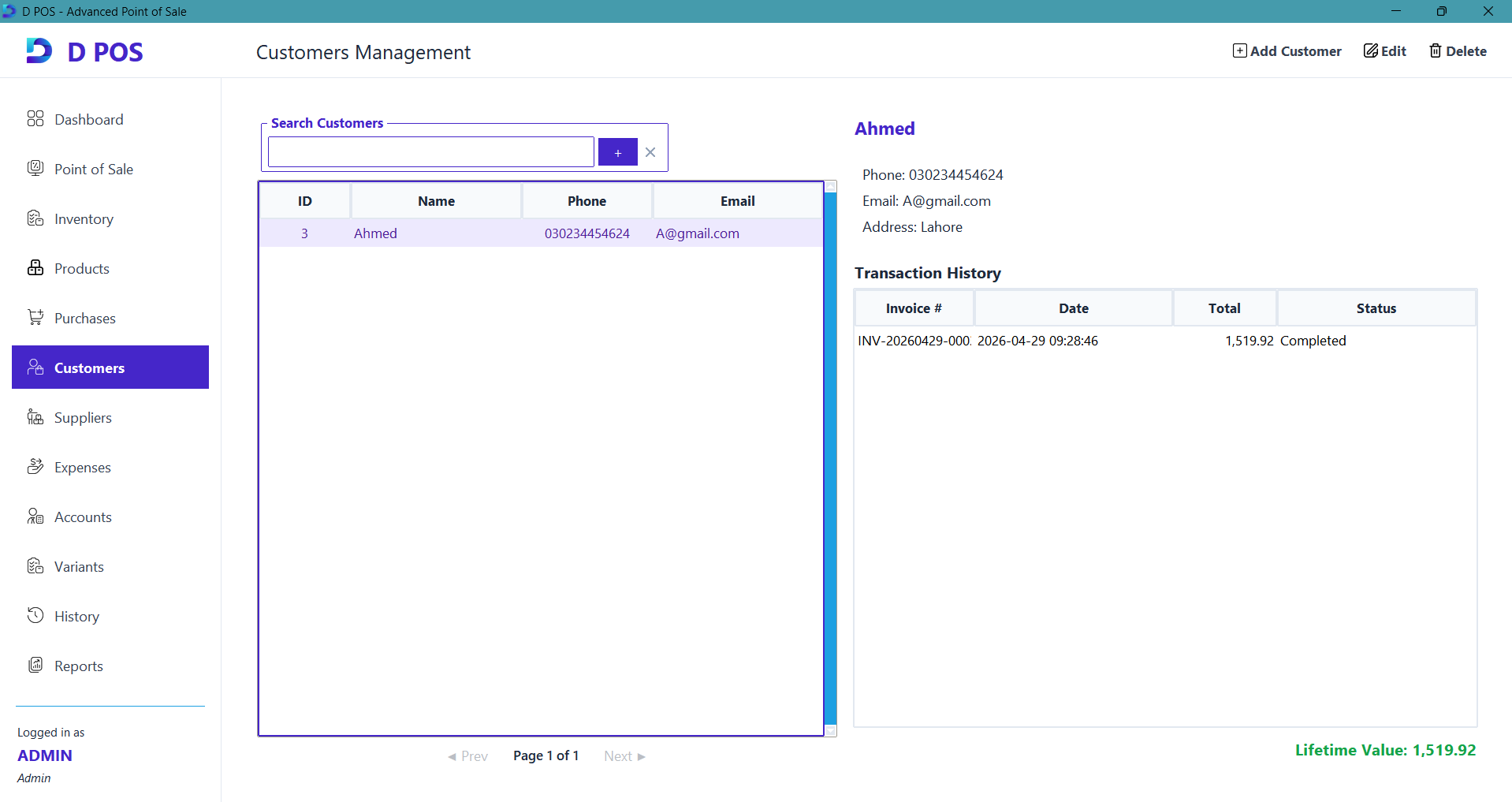Navigate to Products page

[x=110, y=268]
